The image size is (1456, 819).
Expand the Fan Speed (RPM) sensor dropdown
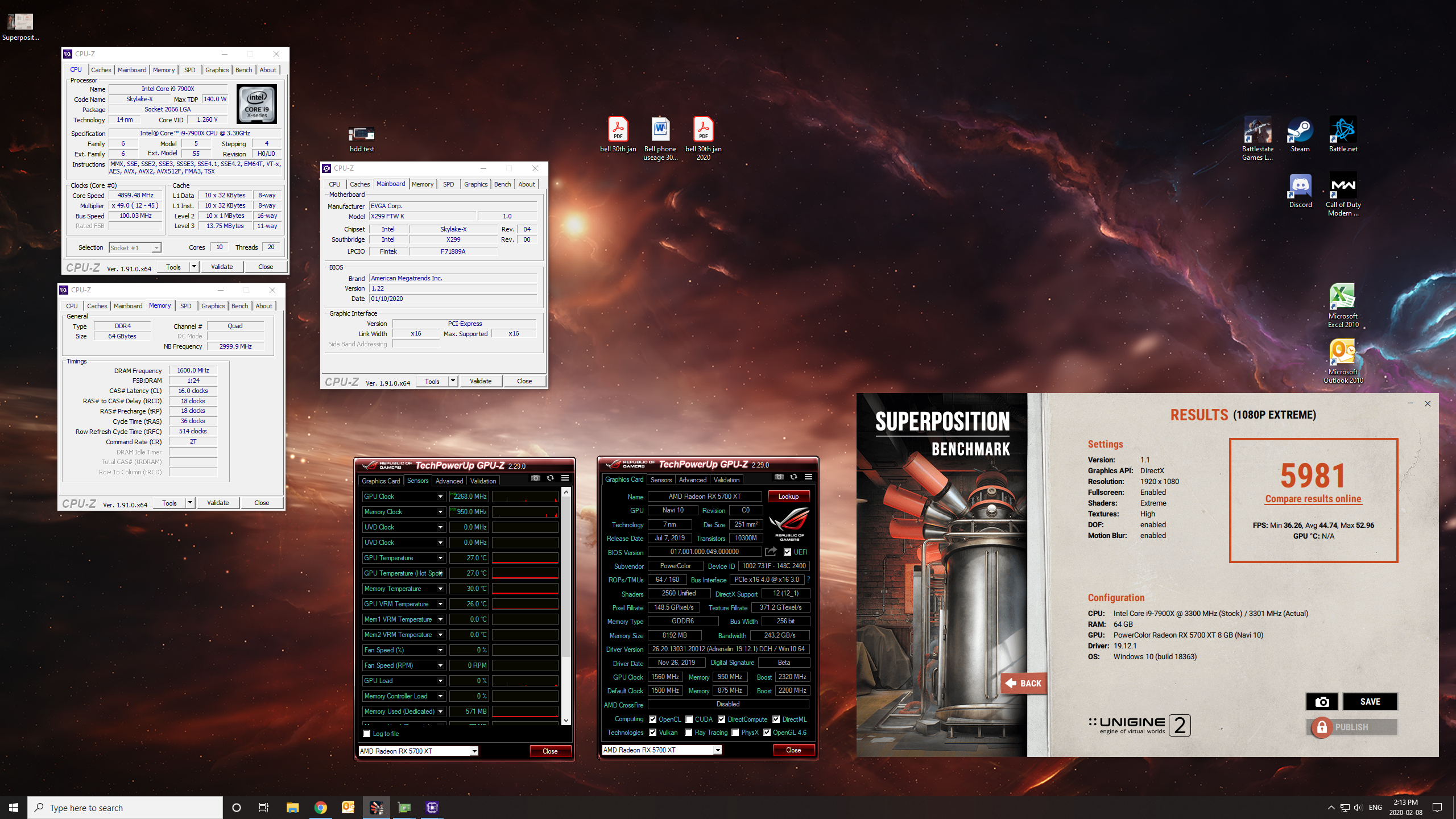[440, 665]
